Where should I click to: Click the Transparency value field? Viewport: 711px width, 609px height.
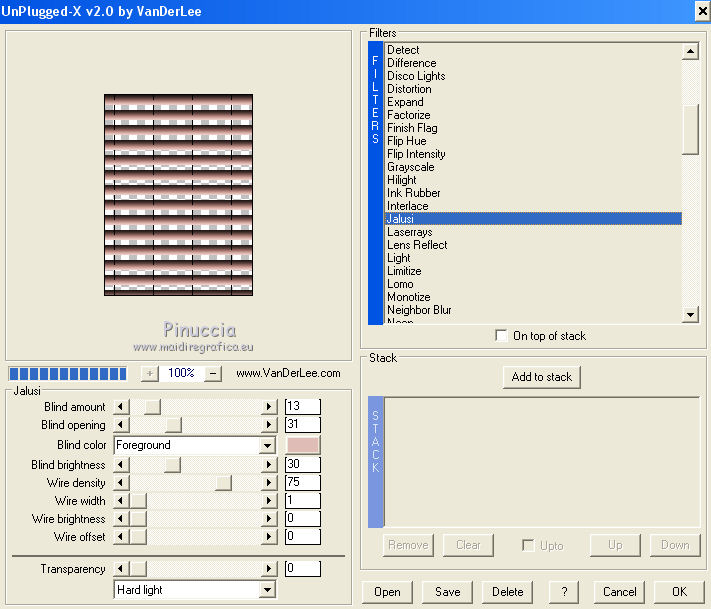click(x=303, y=568)
